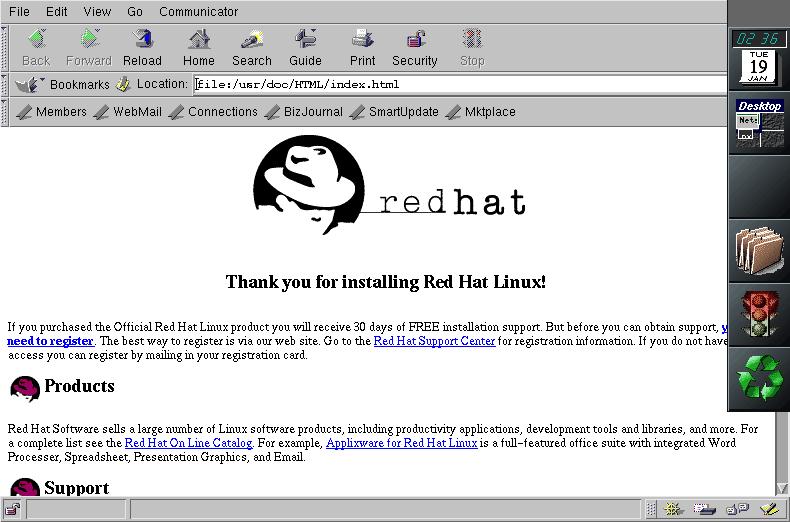Print the page via Print icon
This screenshot has height=522, width=790.
(x=362, y=48)
